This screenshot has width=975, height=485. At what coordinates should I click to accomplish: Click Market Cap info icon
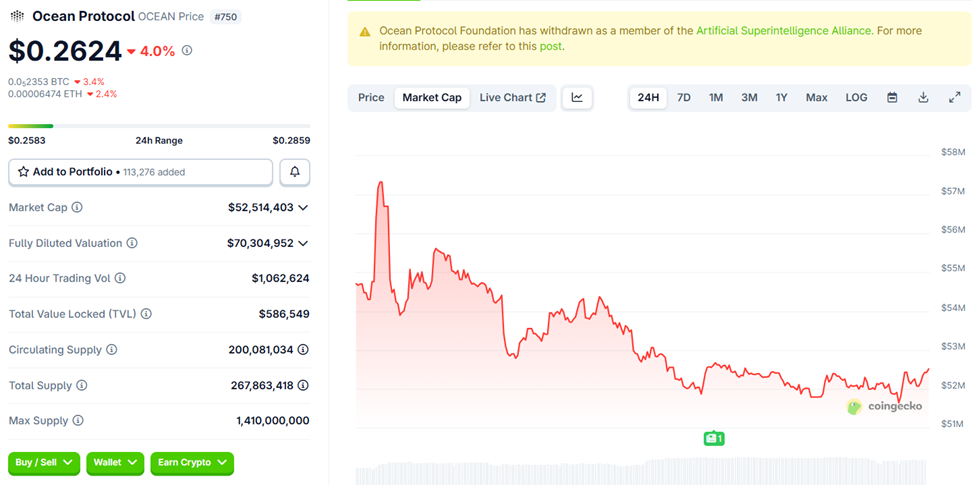click(x=77, y=207)
